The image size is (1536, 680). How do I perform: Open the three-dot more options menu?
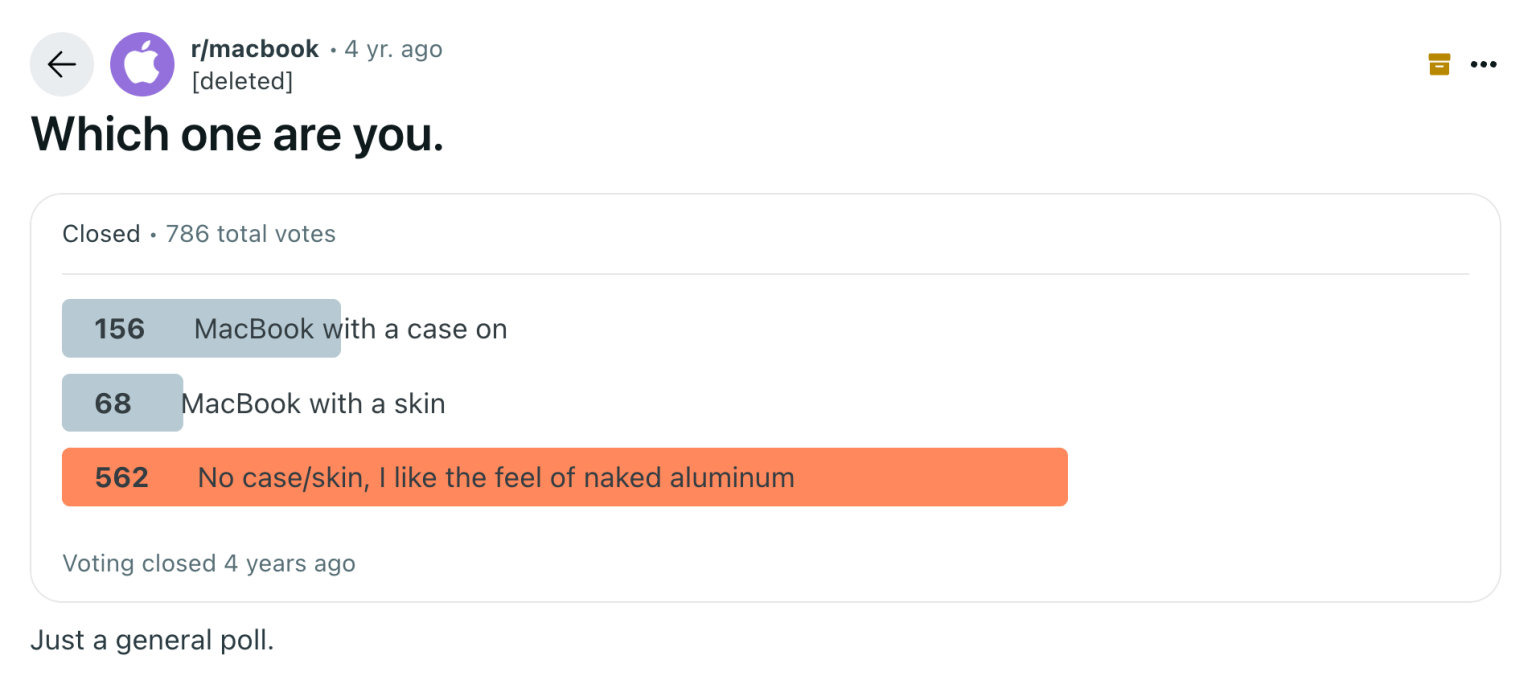pos(1483,65)
